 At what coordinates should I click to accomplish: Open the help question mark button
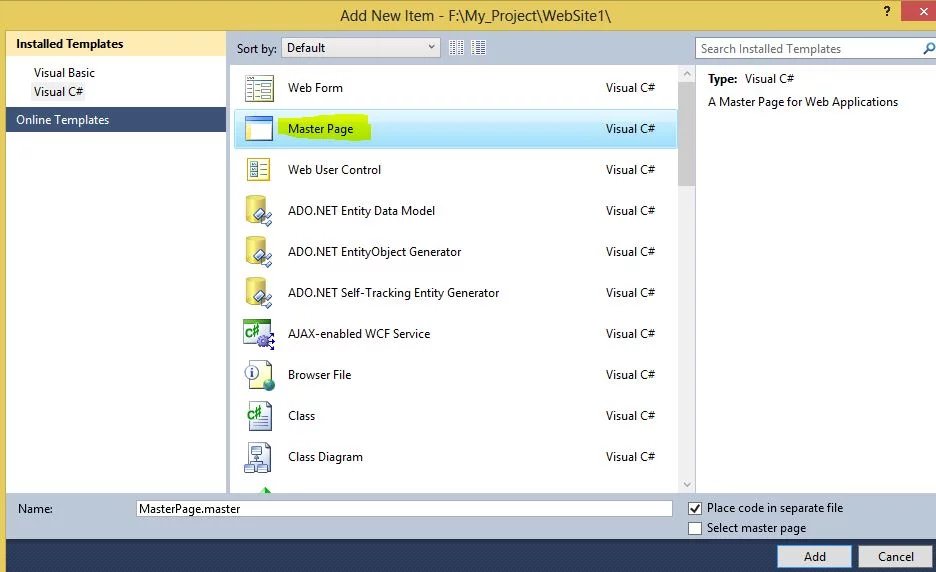coord(887,11)
